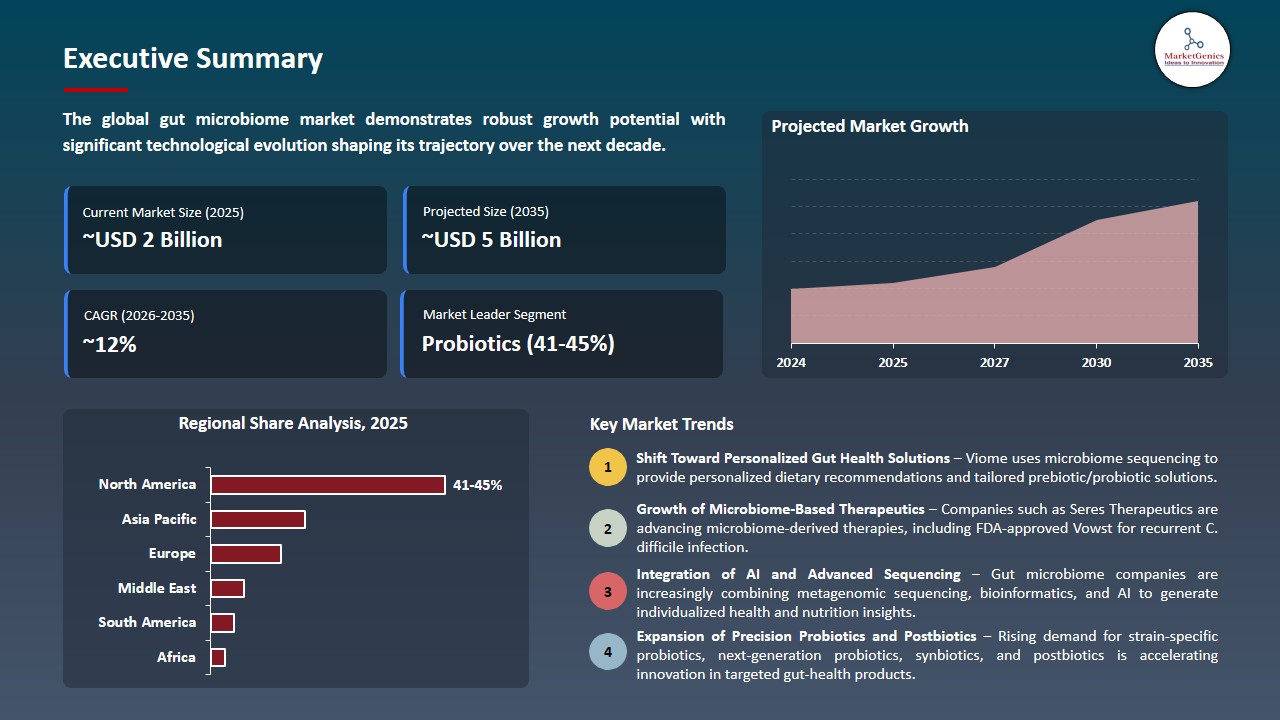Click the North America bar

click(x=328, y=485)
